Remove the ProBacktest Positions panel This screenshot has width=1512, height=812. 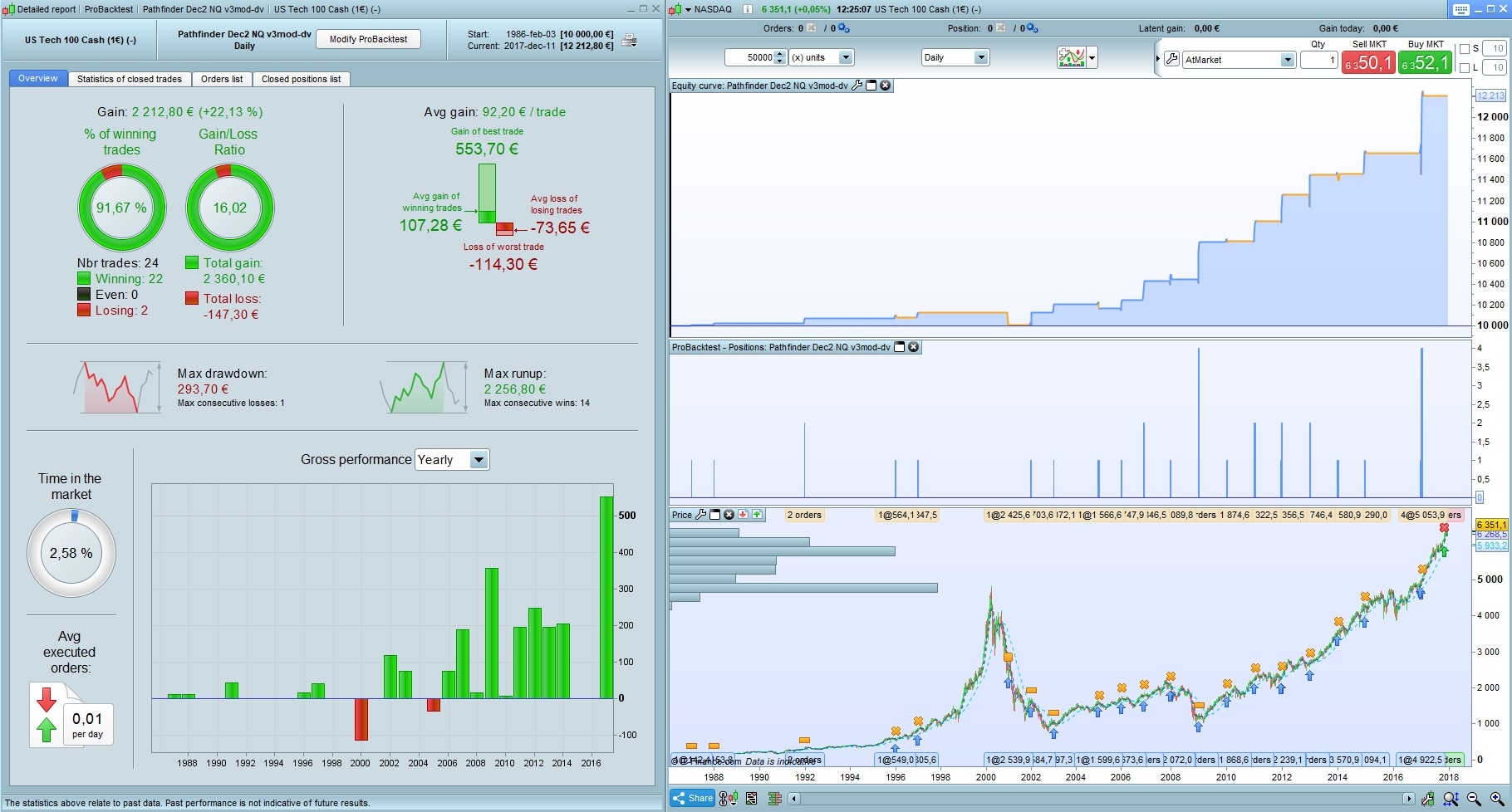pos(913,347)
